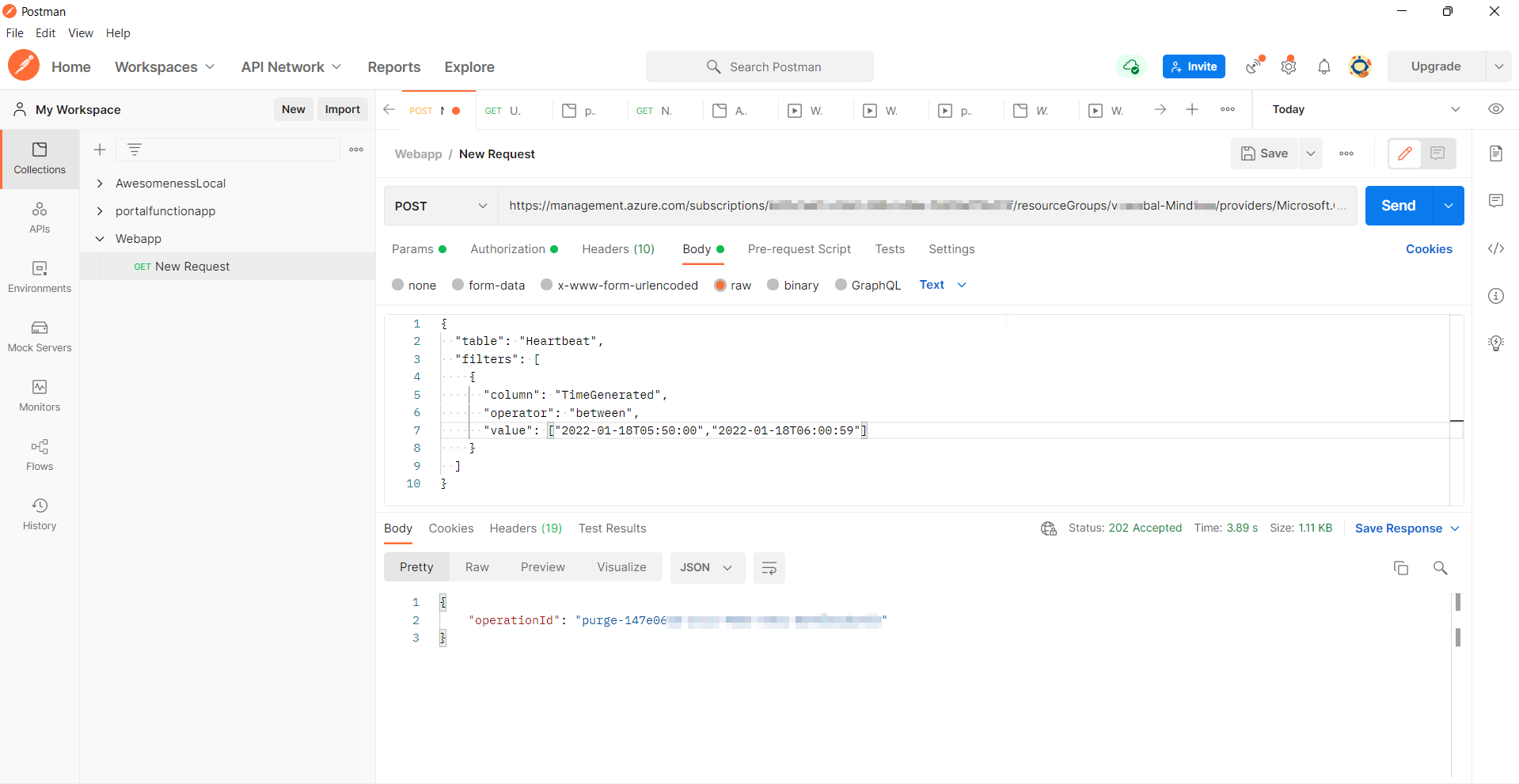This screenshot has width=1519, height=784.
Task: Open the Upgrade dropdown arrow
Action: point(1498,66)
